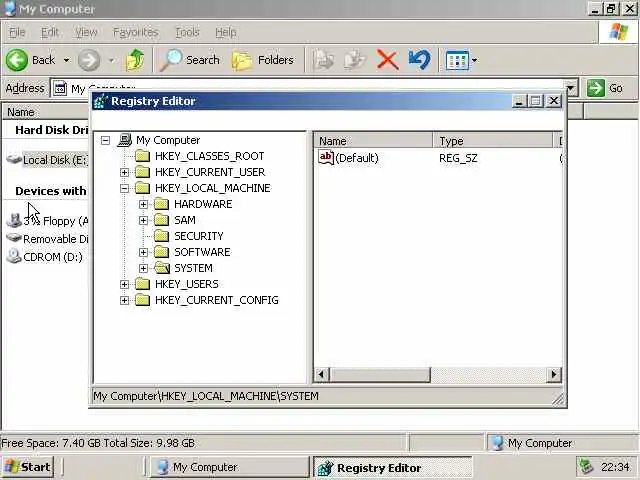Expand the HKEY_CURRENT_CONFIG key
Viewport: 640px width, 480px height.
point(124,301)
